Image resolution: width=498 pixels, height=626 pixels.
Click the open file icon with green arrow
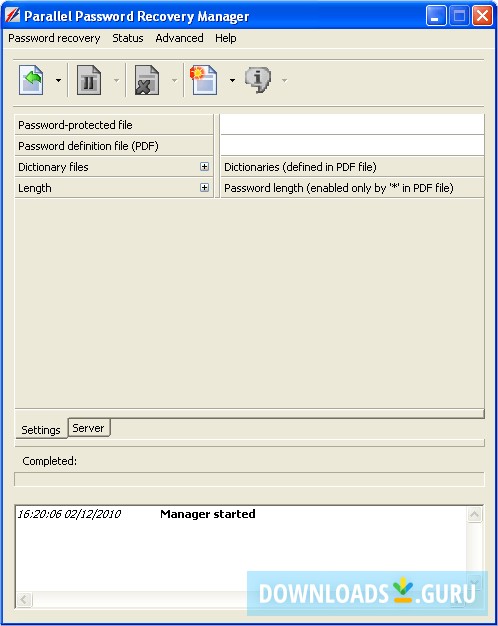point(31,80)
